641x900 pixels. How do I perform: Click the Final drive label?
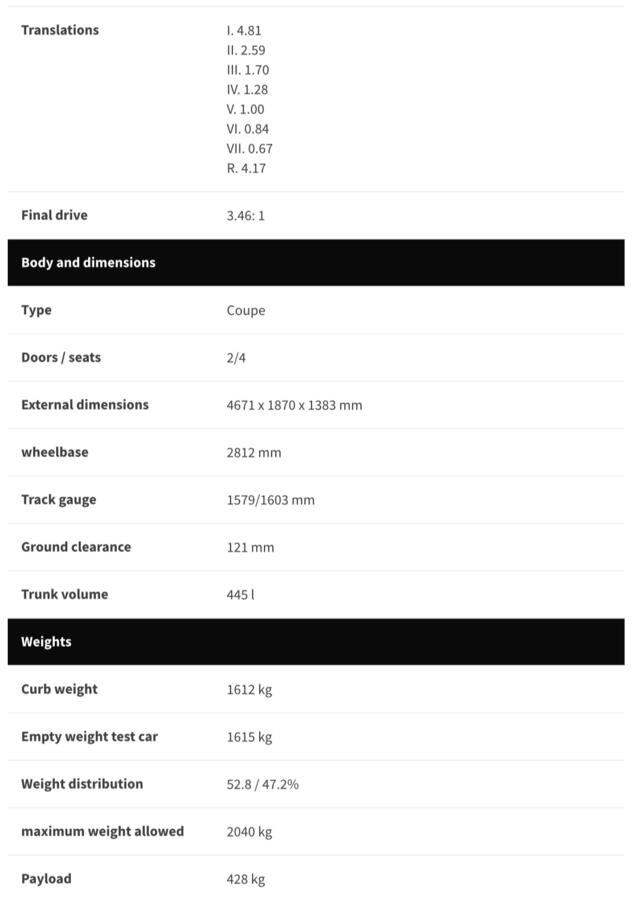pyautogui.click(x=54, y=215)
